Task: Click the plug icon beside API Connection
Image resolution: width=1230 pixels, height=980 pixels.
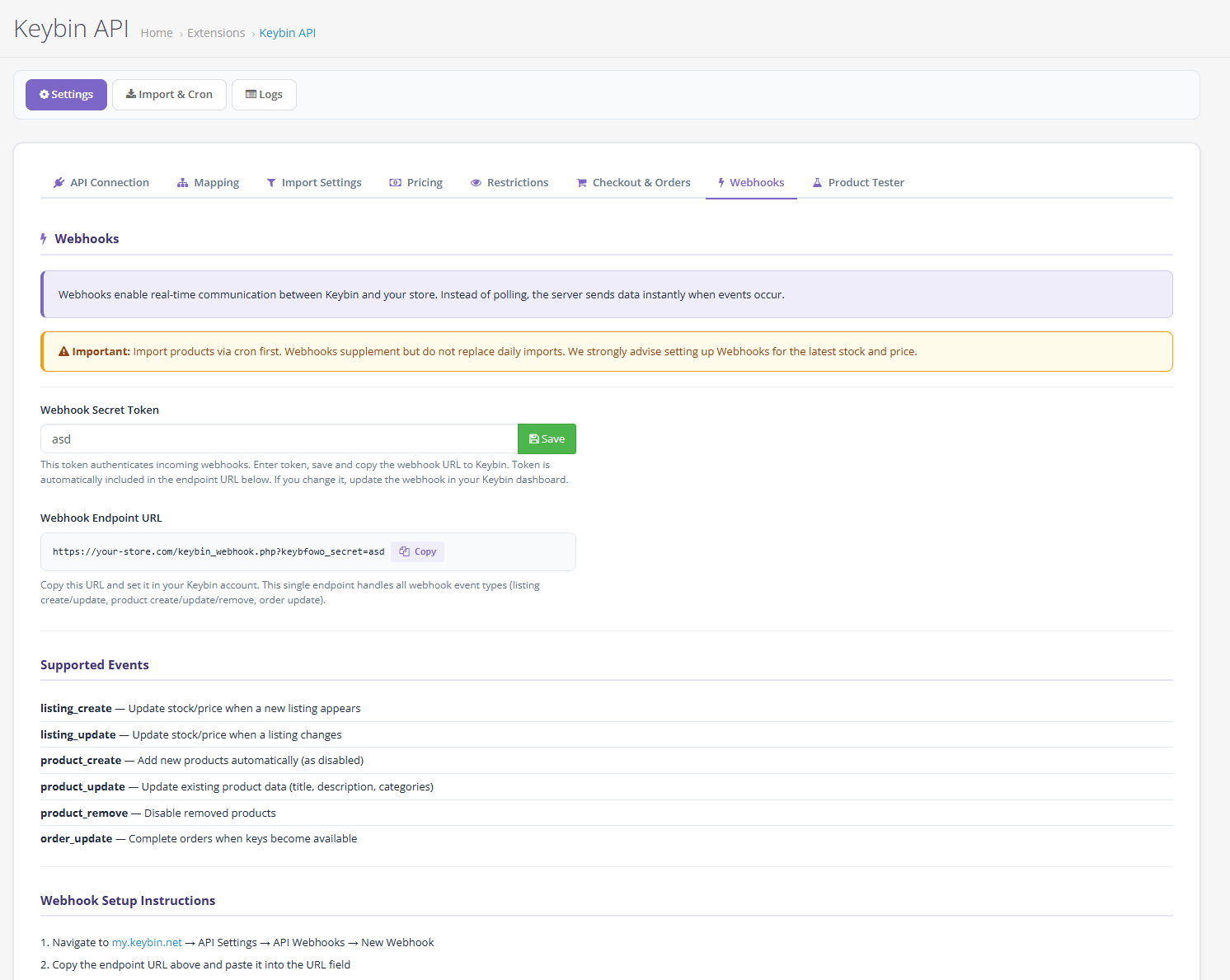Action: pyautogui.click(x=59, y=183)
